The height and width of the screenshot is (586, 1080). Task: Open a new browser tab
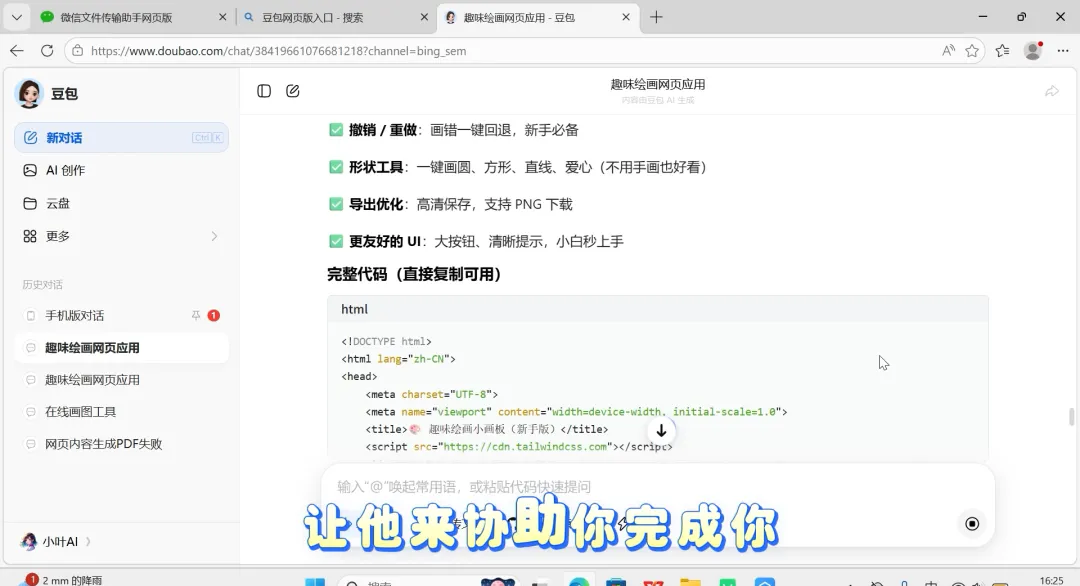coord(656,17)
